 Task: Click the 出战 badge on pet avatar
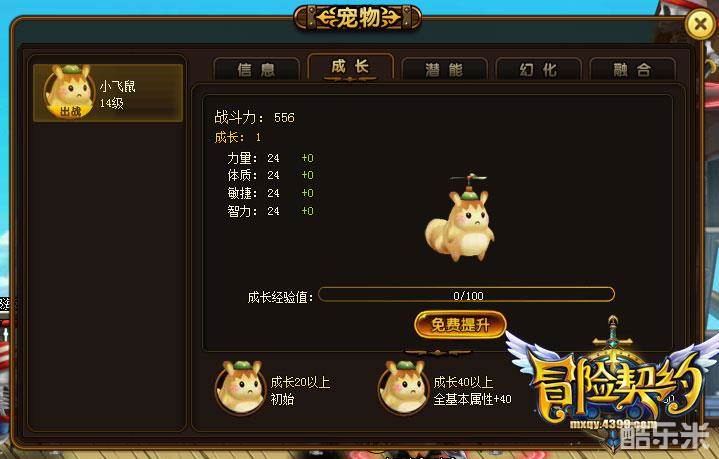[70, 111]
